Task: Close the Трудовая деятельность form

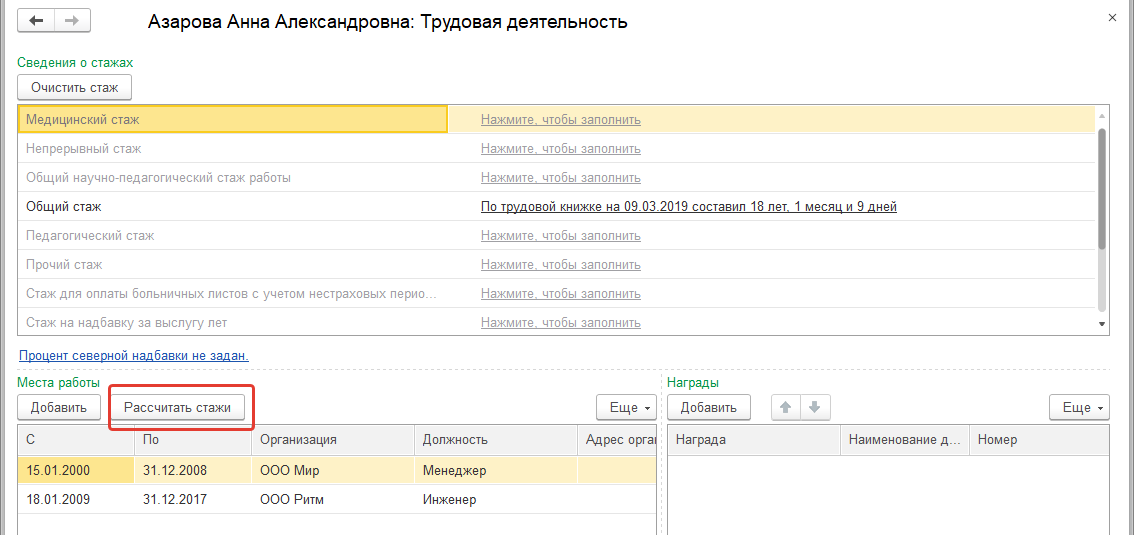Action: coord(1113,18)
